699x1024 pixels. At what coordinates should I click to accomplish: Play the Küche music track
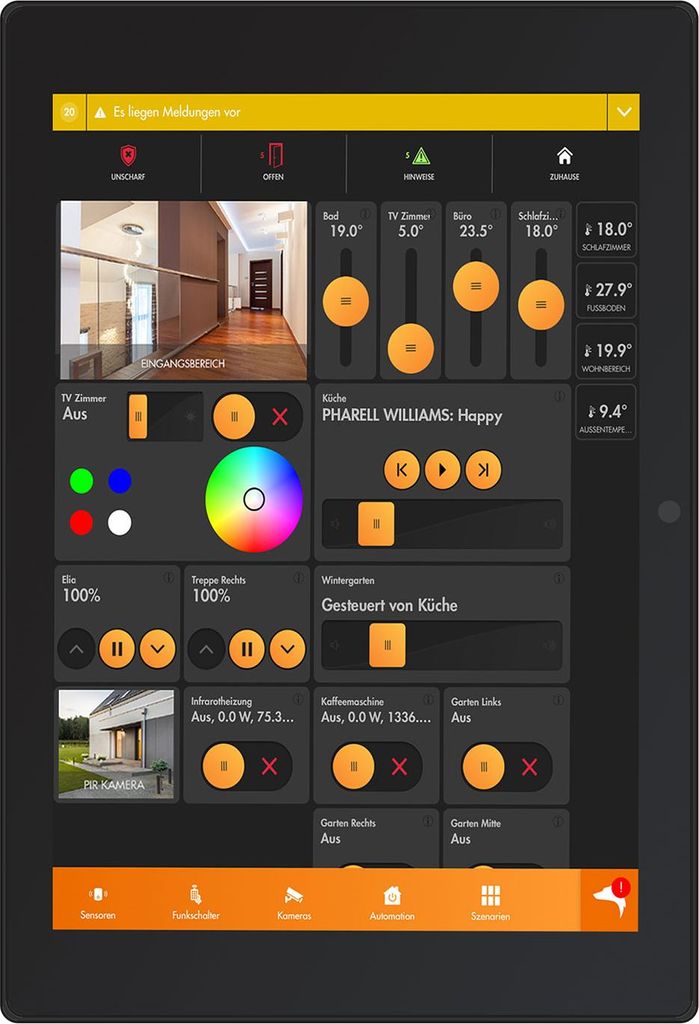pyautogui.click(x=442, y=470)
